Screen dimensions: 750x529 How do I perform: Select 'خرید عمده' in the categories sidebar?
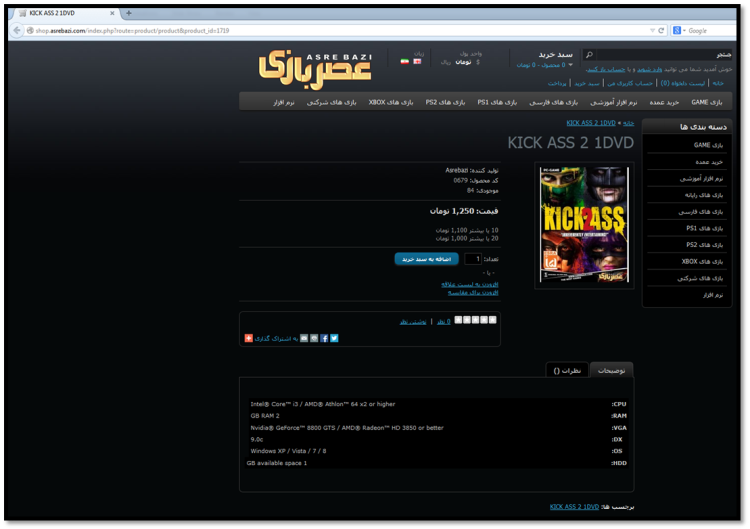pos(709,162)
